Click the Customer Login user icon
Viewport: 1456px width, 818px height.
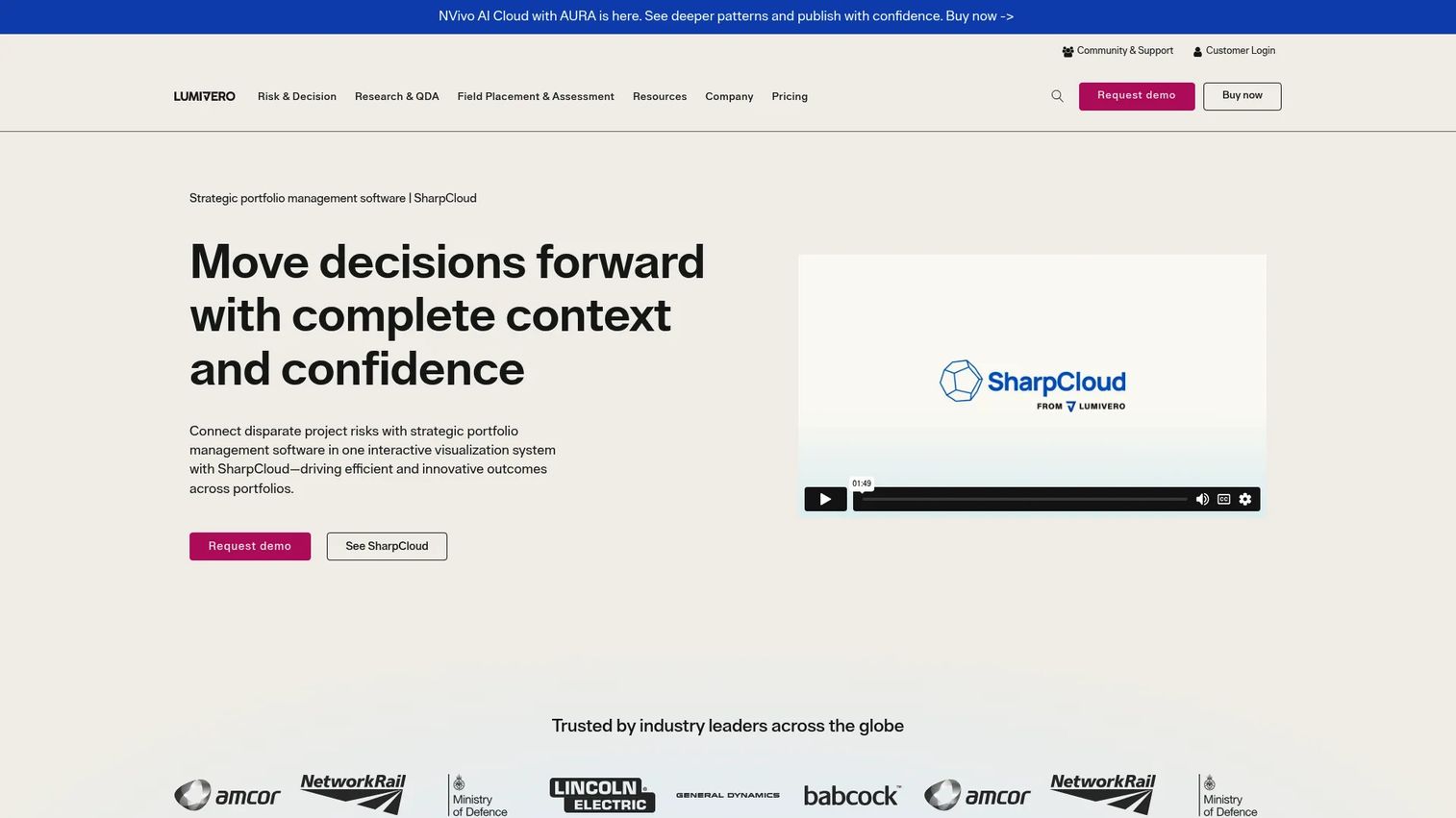point(1197,52)
